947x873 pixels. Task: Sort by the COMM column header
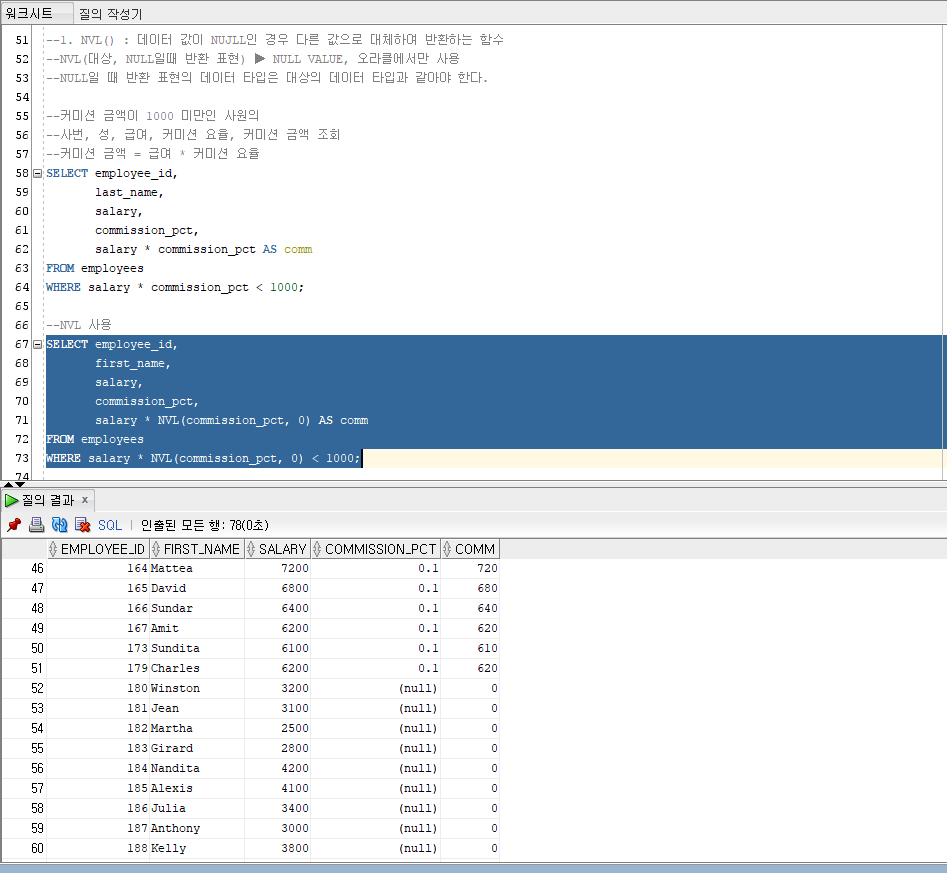(470, 549)
